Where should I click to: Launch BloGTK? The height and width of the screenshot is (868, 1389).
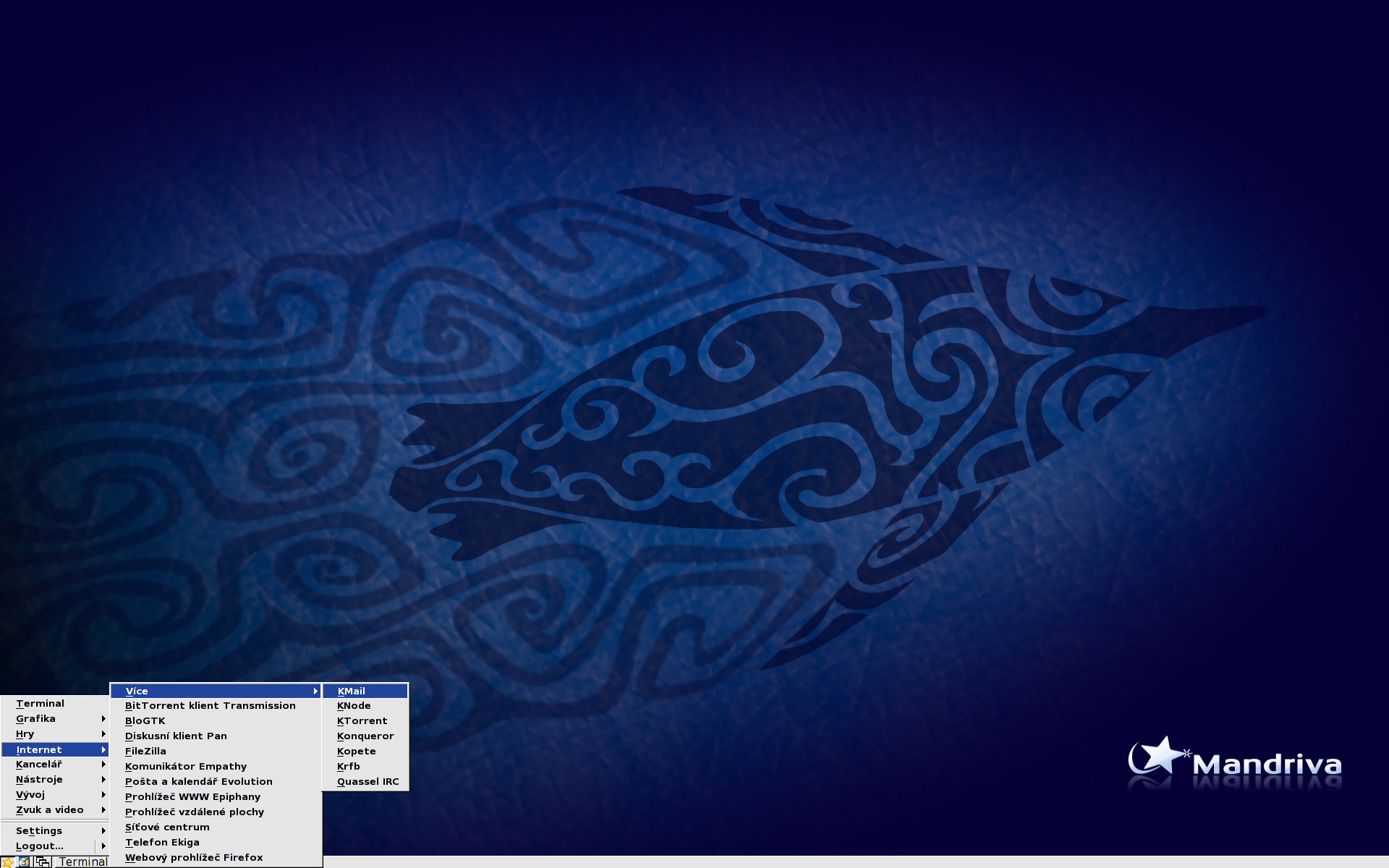[x=216, y=720]
